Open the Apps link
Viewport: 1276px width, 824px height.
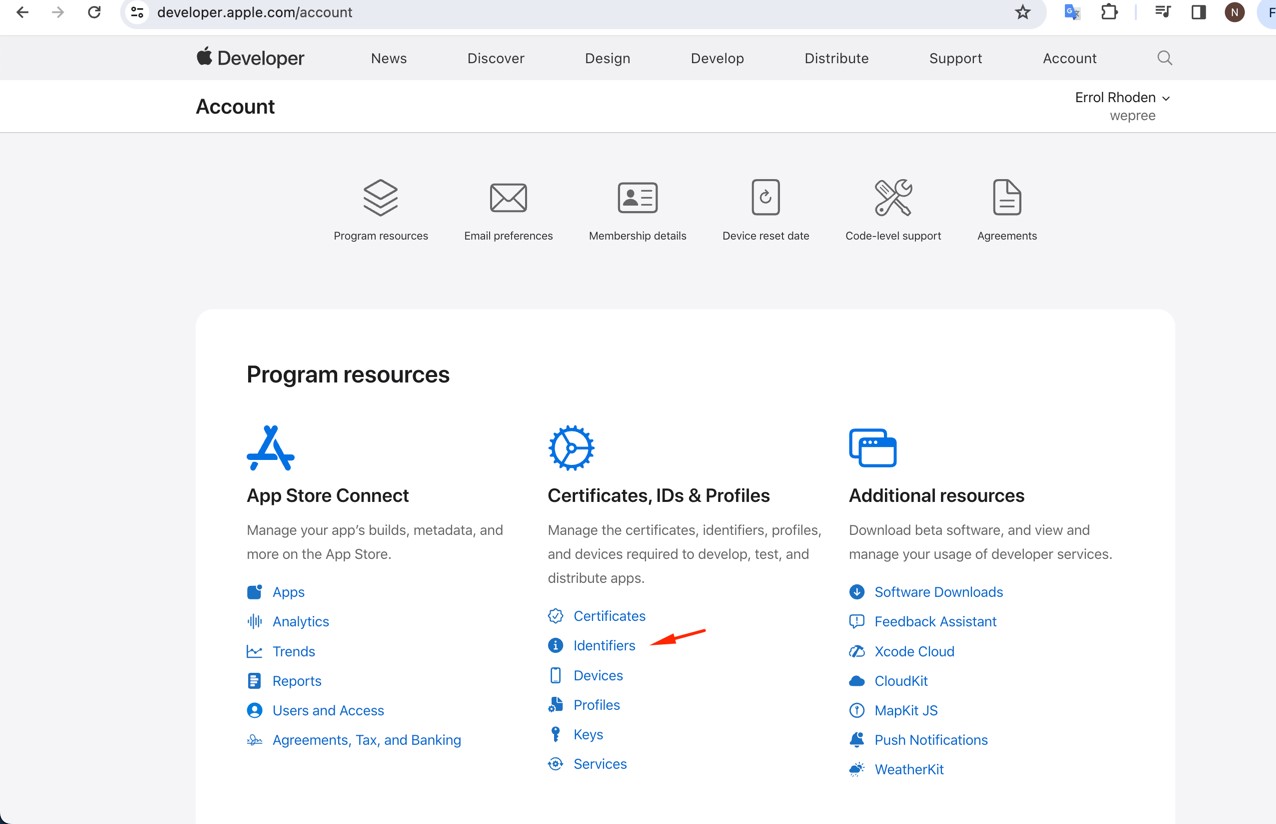pyautogui.click(x=288, y=592)
